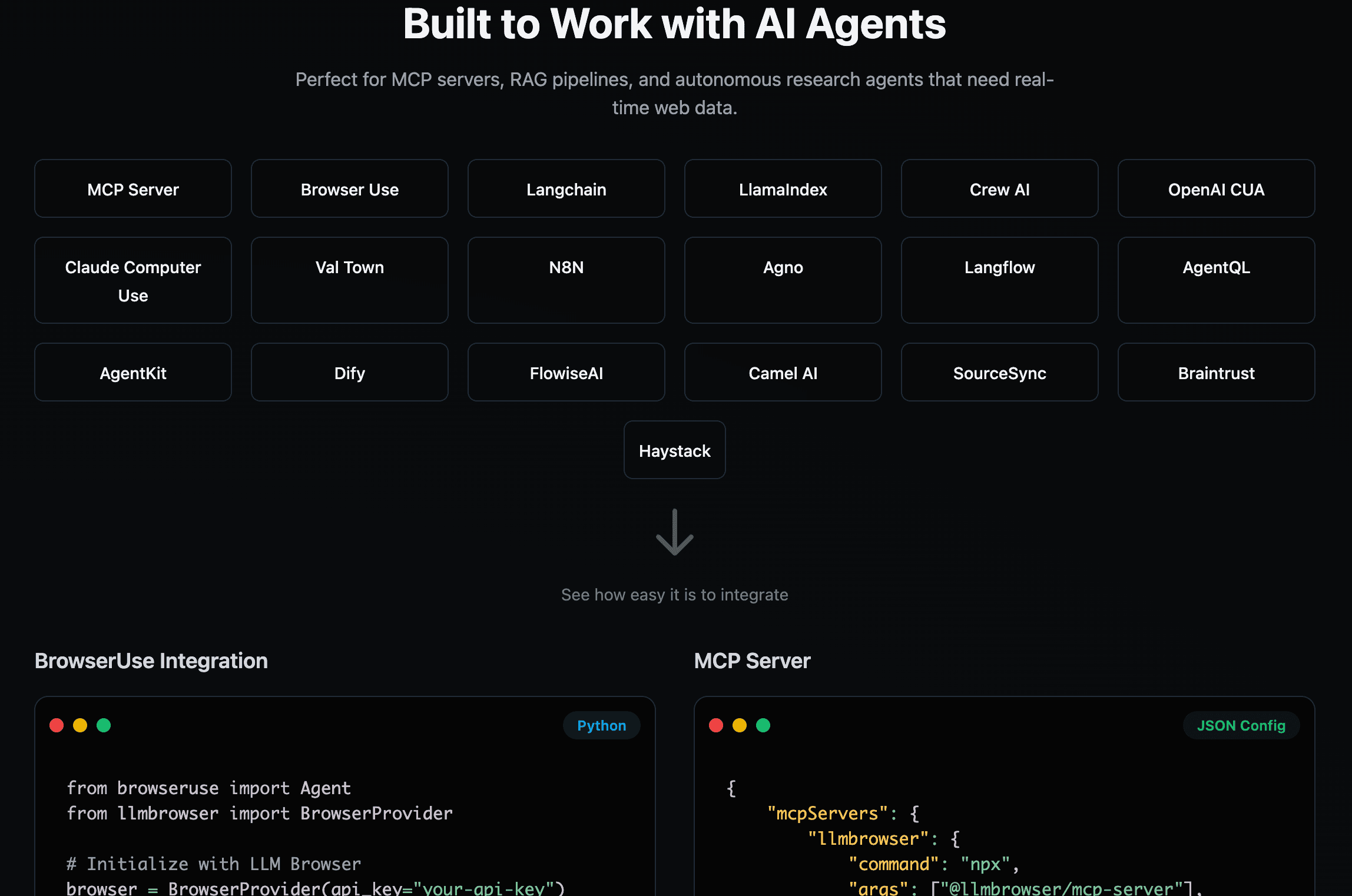Click yellow dot in BrowserUse code window
1352x896 pixels.
click(x=80, y=725)
